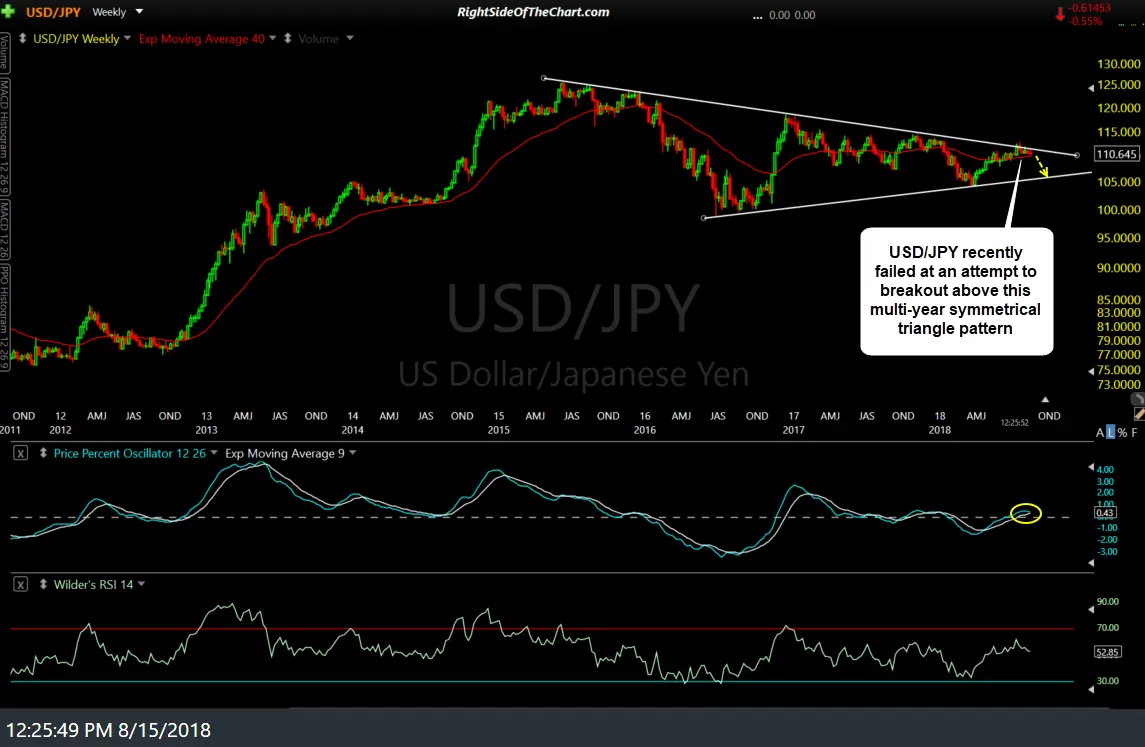
Task: Click the red down-arrow price change icon
Action: (1060, 15)
